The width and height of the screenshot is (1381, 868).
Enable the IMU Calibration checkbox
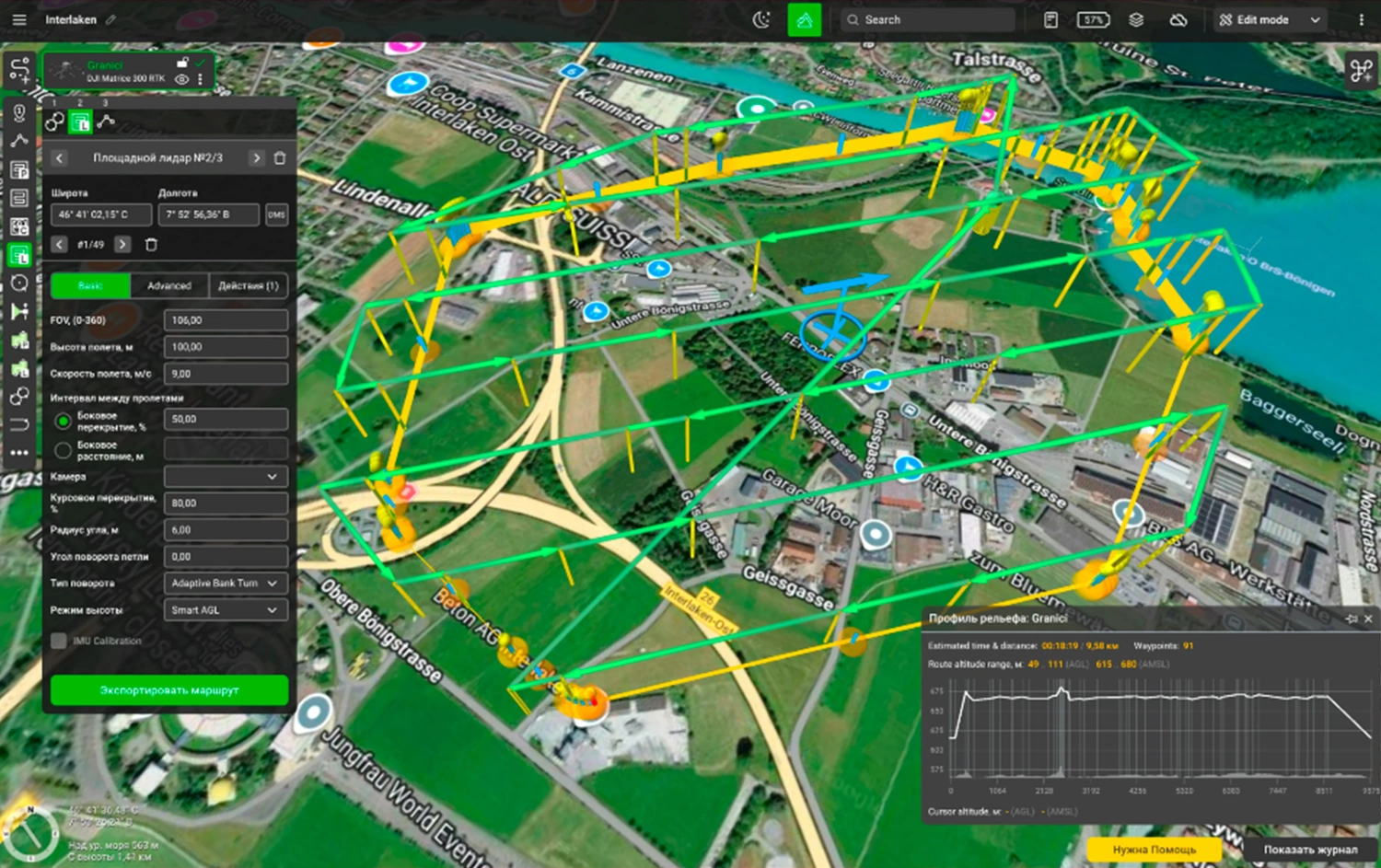point(59,641)
